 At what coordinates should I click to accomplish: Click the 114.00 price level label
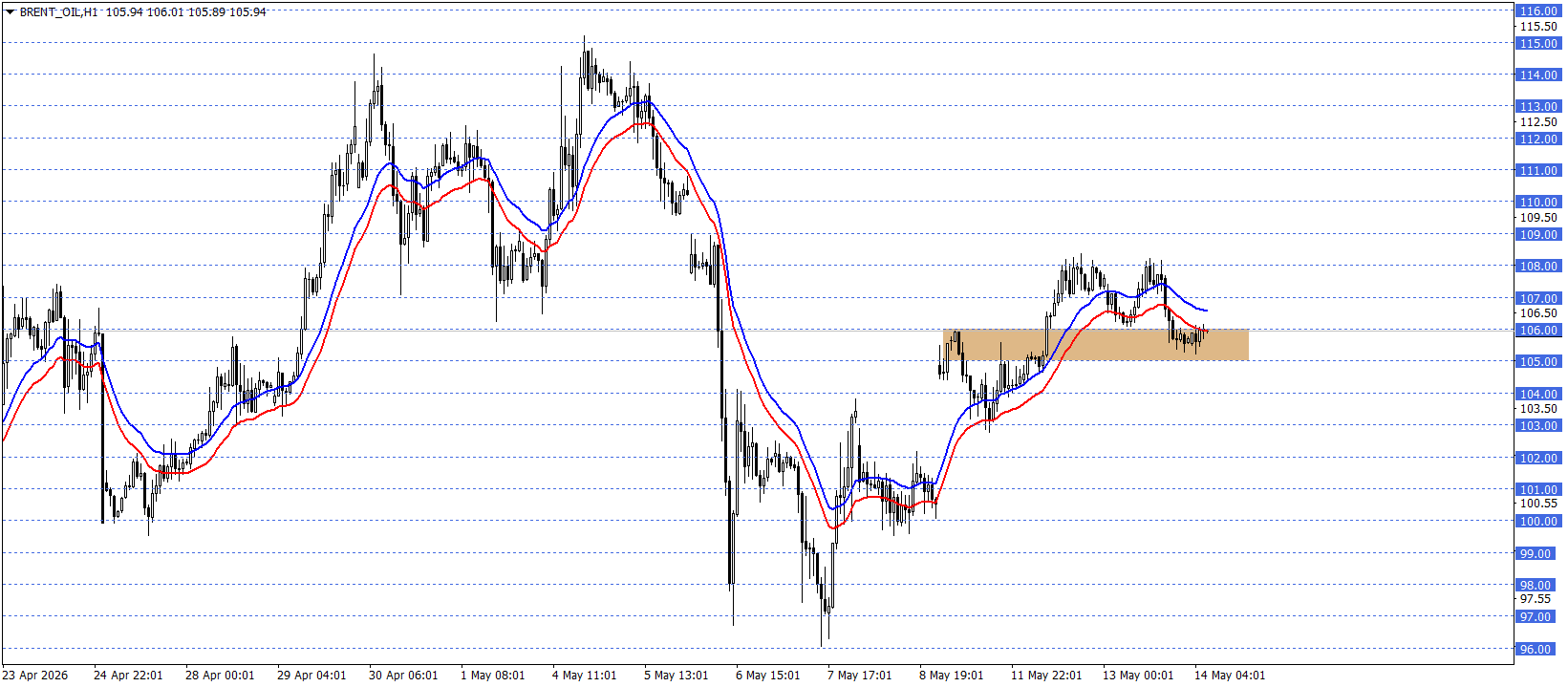tap(1538, 75)
